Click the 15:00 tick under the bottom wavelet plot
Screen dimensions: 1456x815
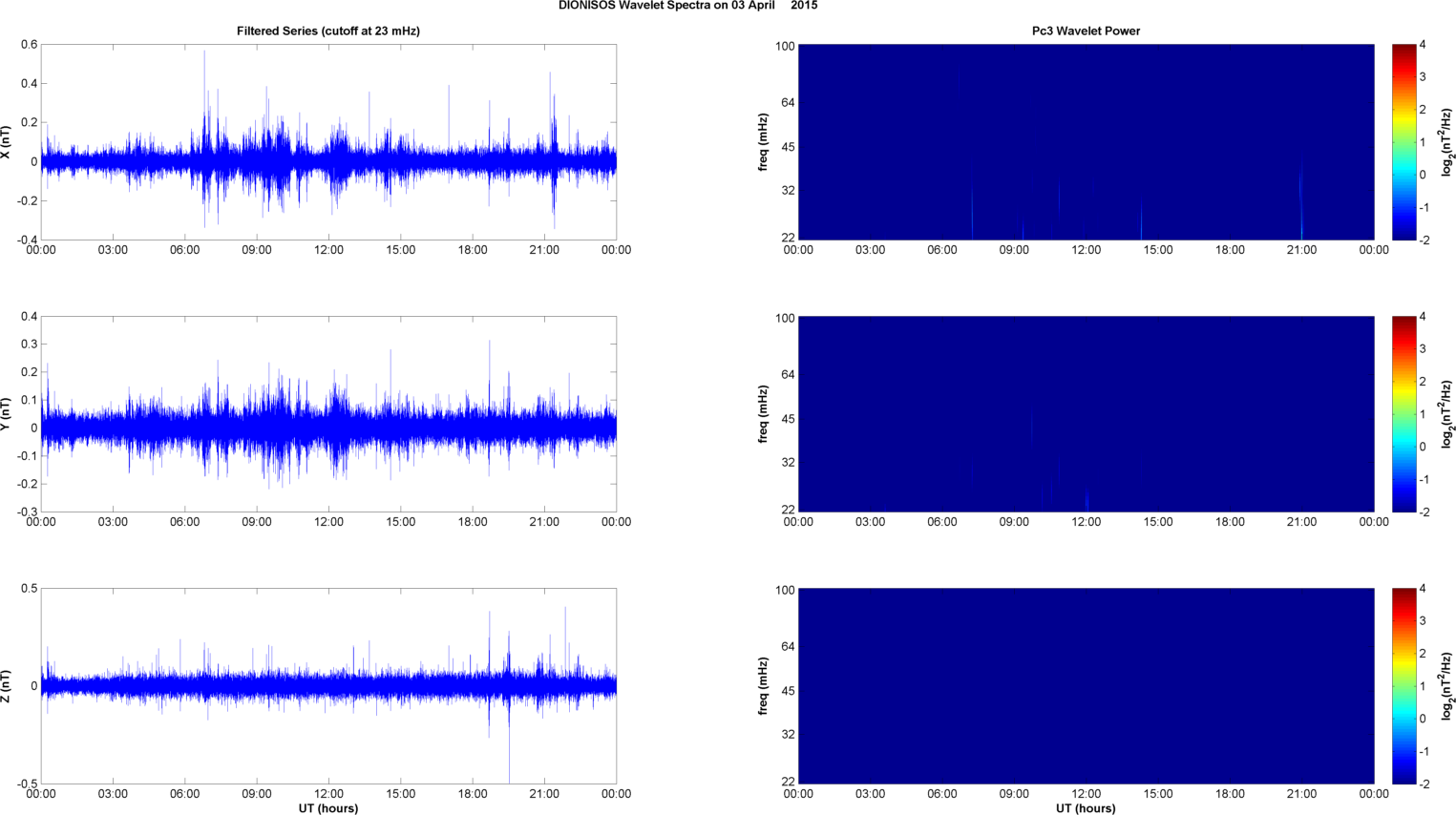point(1158,794)
